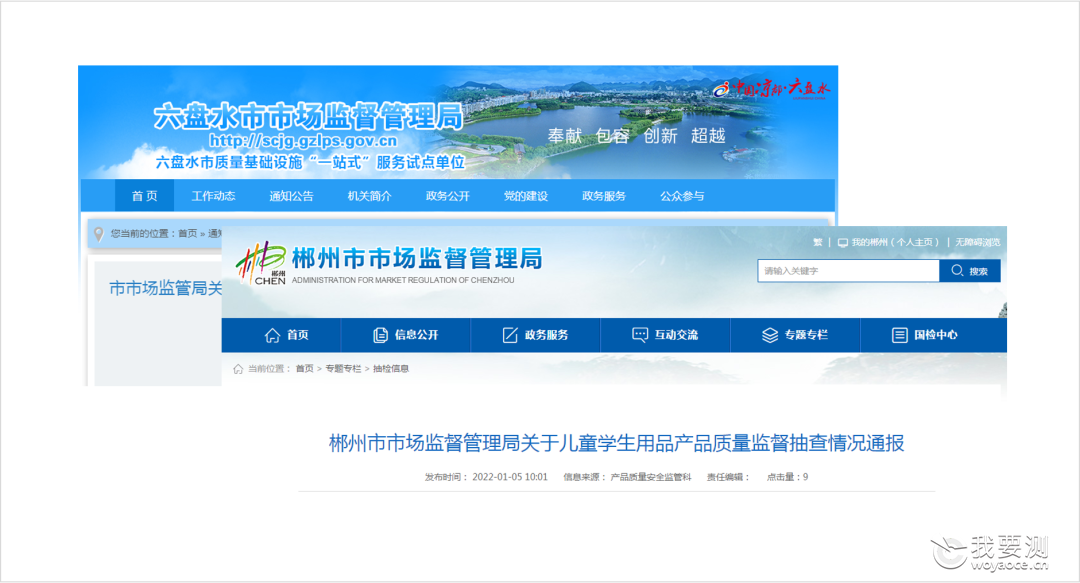This screenshot has width=1080, height=583.
Task: Select 首页 text in Chenzhou navigation bar
Action: click(298, 335)
